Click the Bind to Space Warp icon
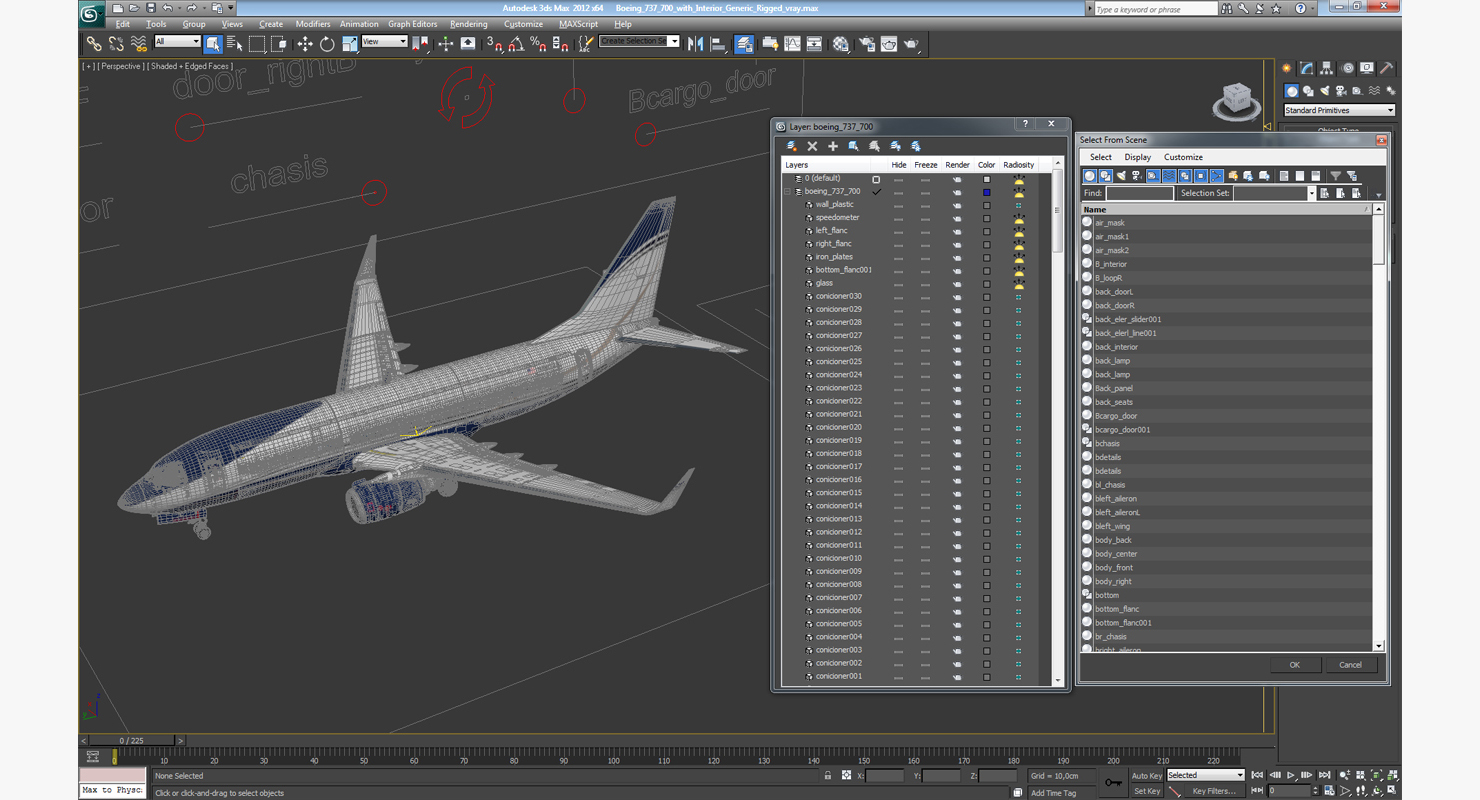The width and height of the screenshot is (1480, 800). (x=138, y=43)
